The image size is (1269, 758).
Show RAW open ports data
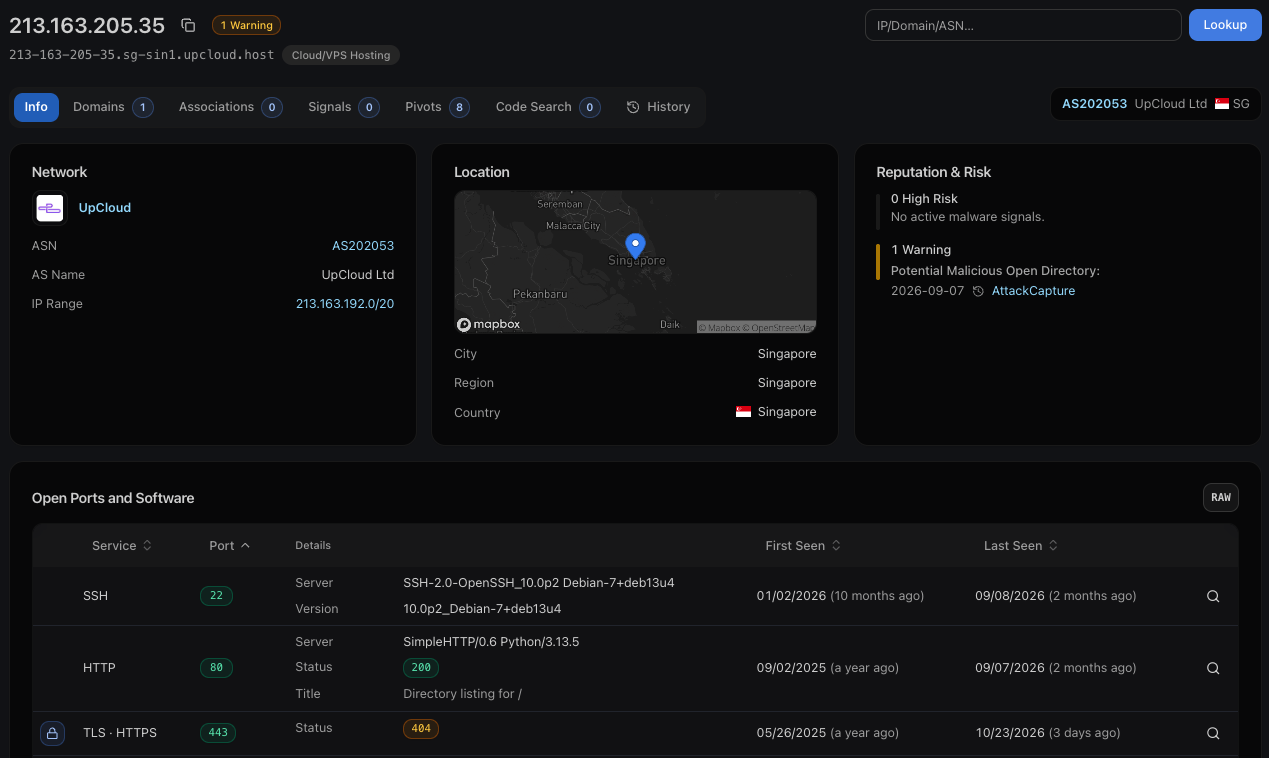point(1220,498)
